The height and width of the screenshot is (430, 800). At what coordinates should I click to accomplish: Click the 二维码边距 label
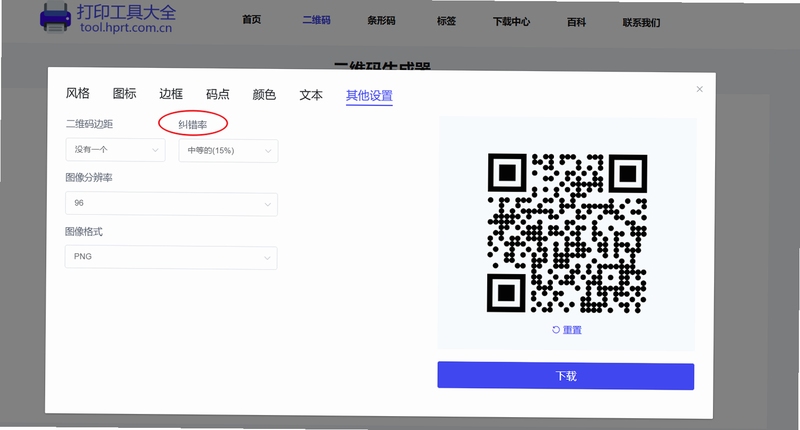(x=89, y=124)
